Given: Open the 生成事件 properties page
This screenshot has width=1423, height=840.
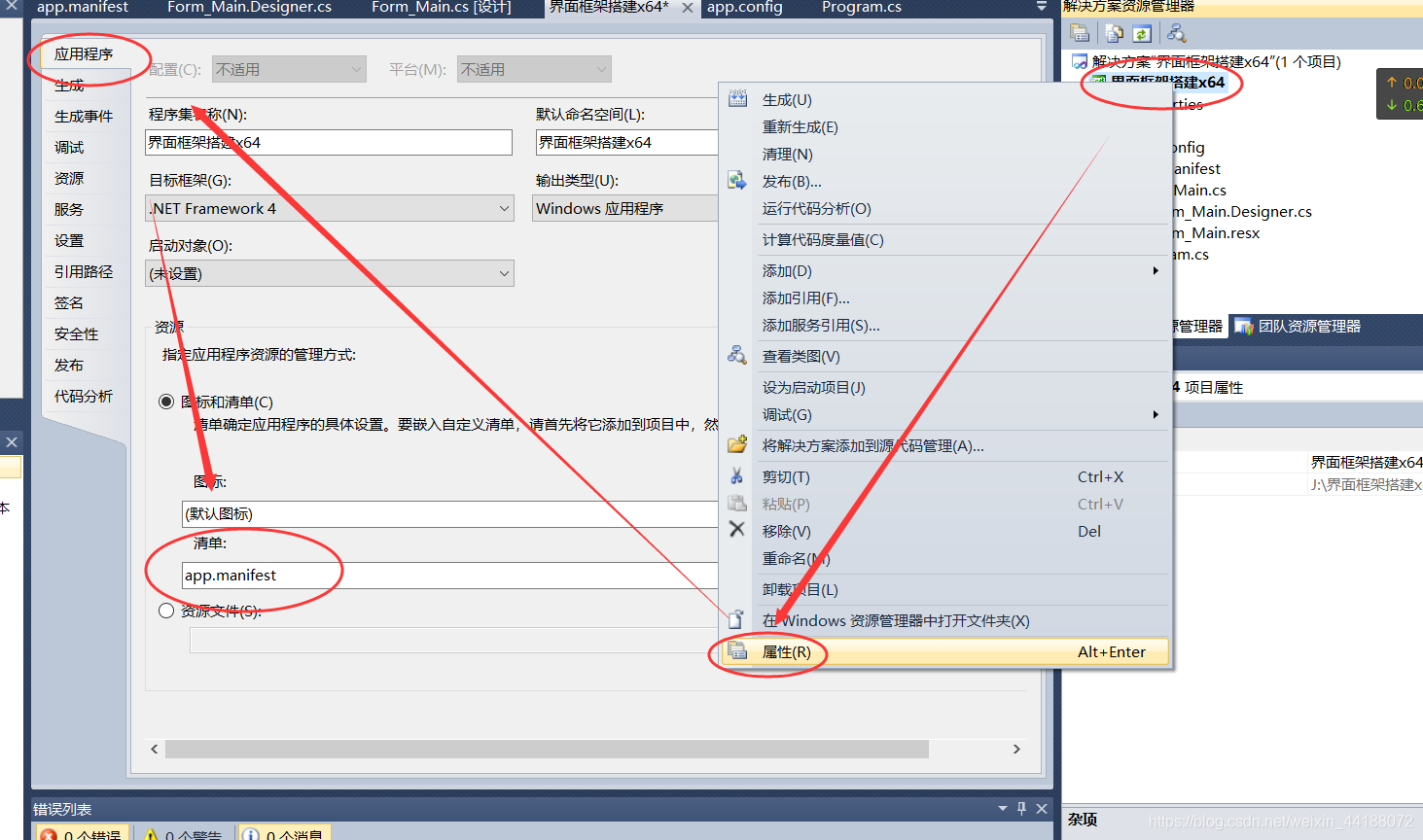Looking at the screenshot, I should pyautogui.click(x=84, y=117).
